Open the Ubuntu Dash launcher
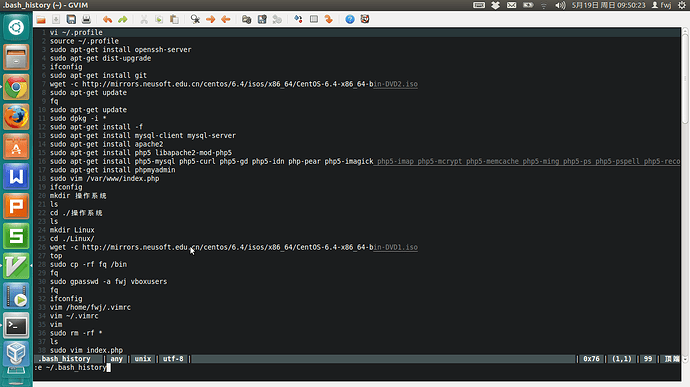 (x=16, y=27)
